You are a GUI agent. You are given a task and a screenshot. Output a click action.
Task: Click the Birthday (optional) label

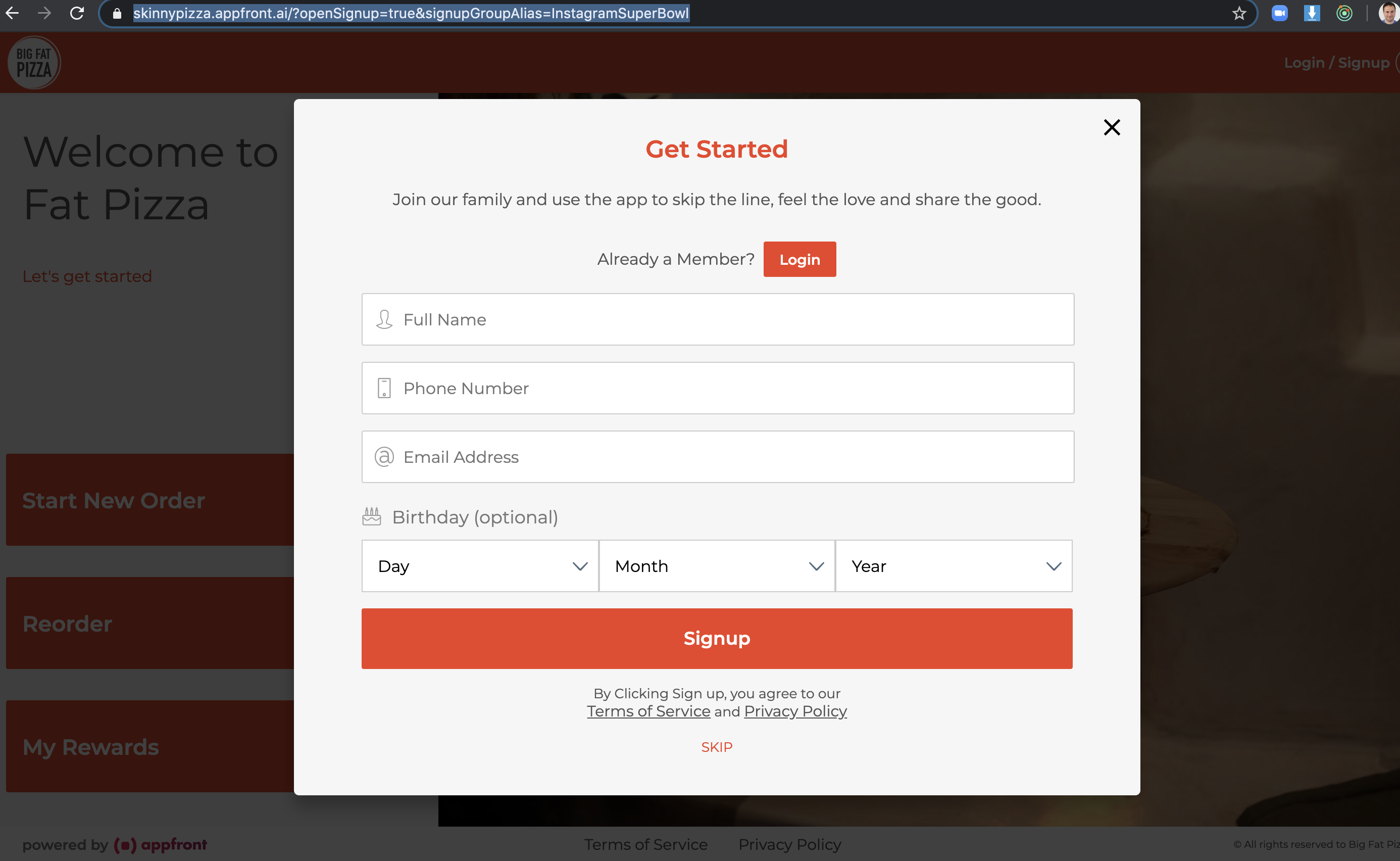click(475, 517)
